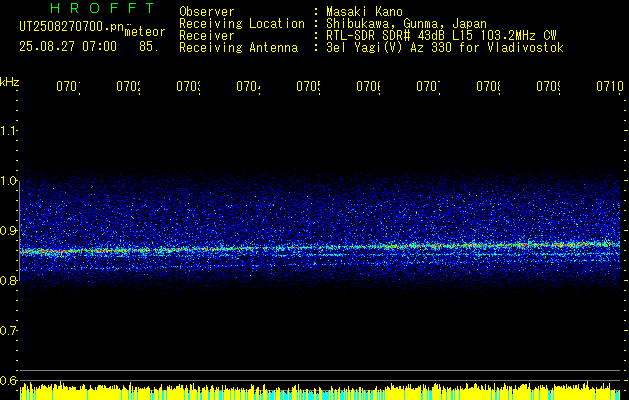Click the location Shibukawa, Gunma, Japan
Viewport: 629px width, 400px height.
[406, 24]
